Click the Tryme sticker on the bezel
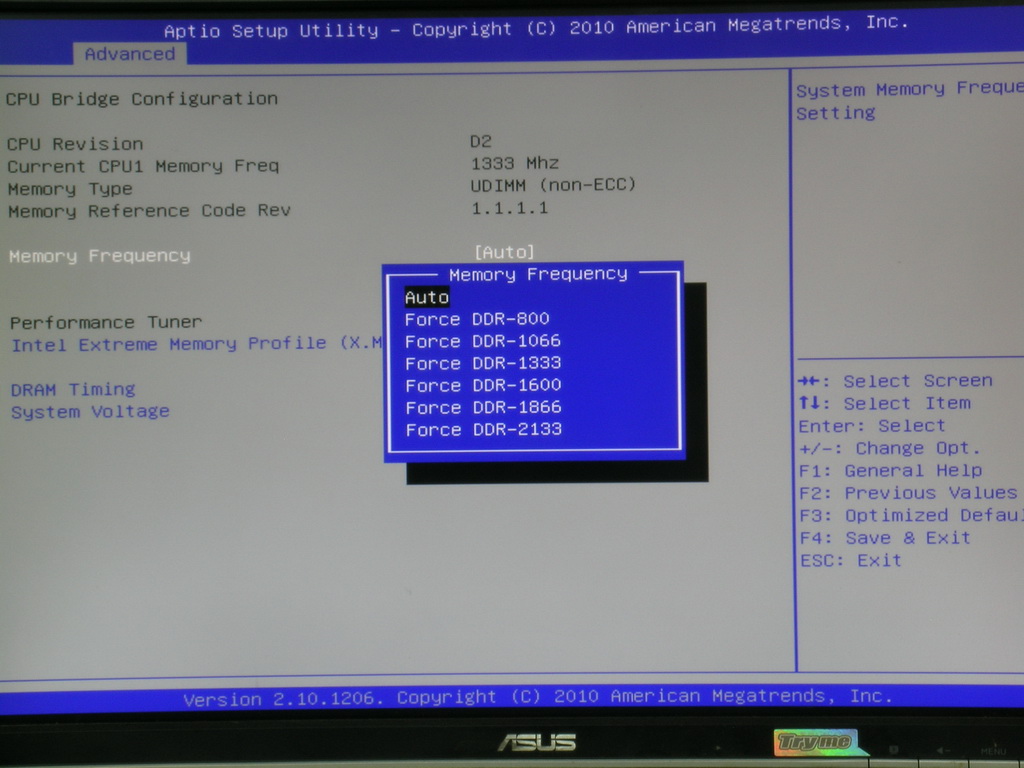The width and height of the screenshot is (1024, 768). [815, 742]
